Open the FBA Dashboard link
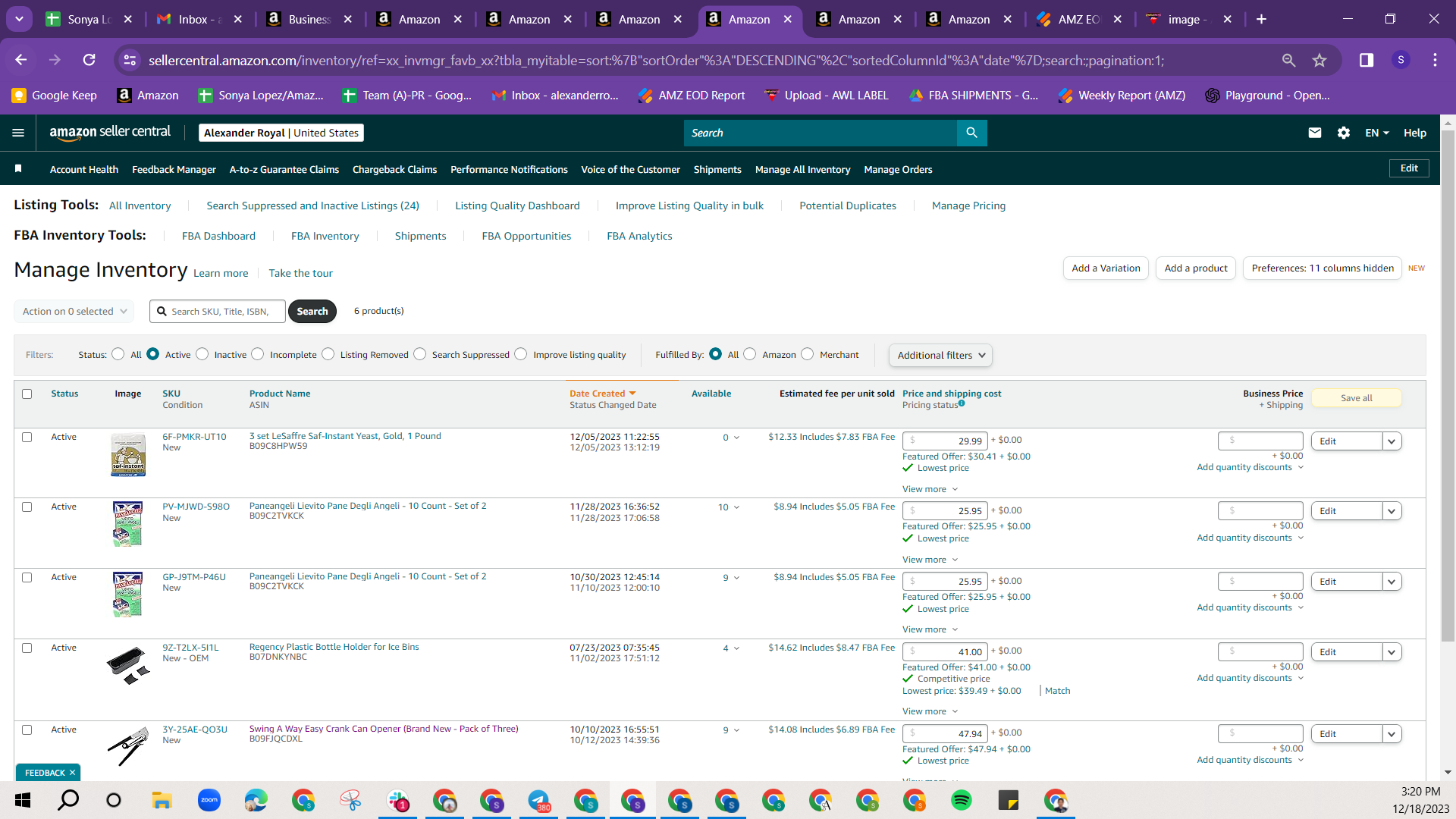The image size is (1456, 819). click(x=218, y=236)
